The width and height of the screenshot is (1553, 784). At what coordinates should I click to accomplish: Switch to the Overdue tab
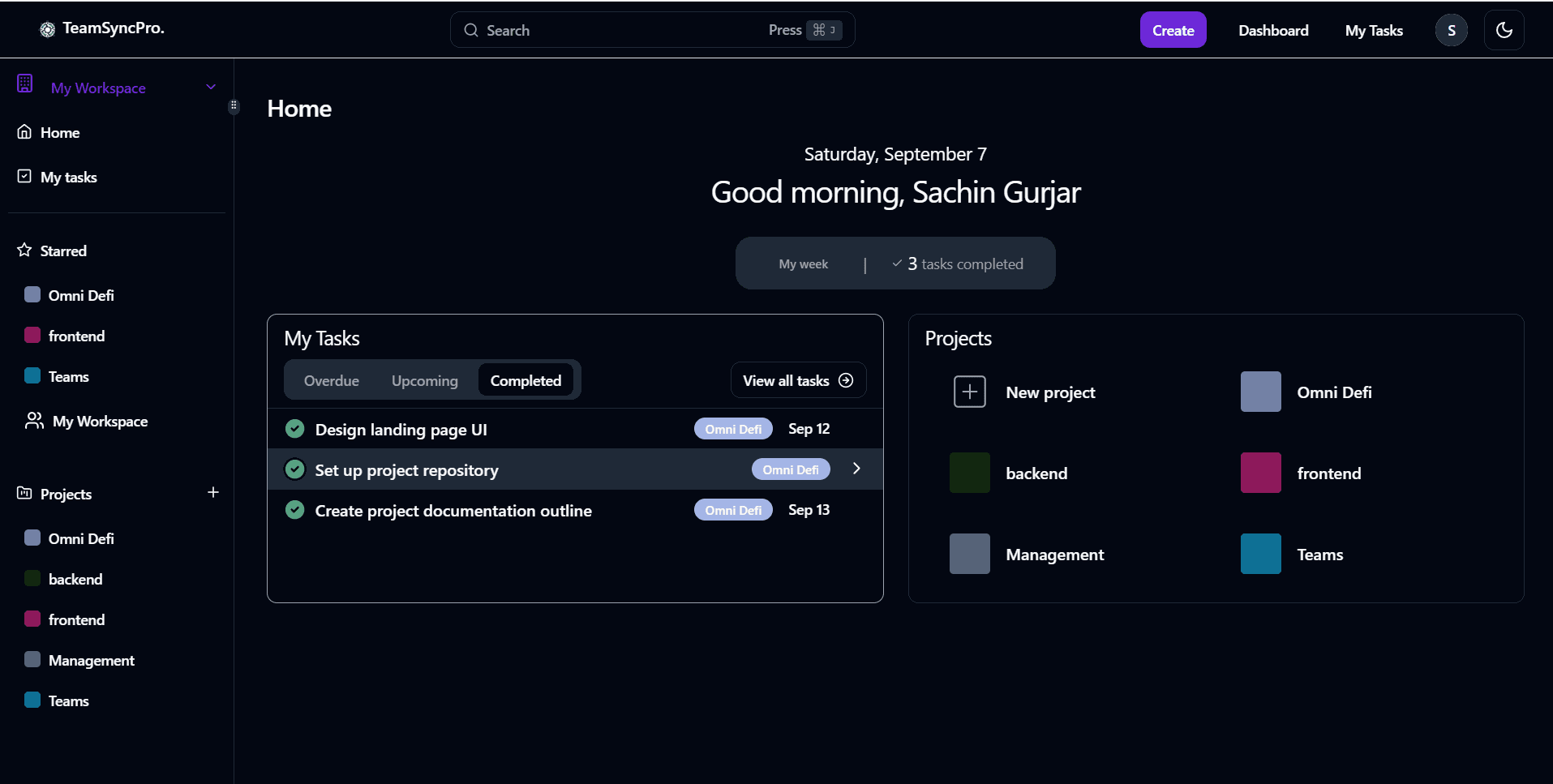pyautogui.click(x=332, y=380)
